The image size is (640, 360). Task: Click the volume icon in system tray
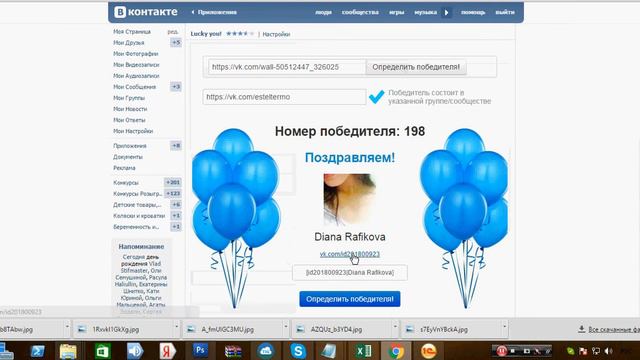tap(609, 351)
